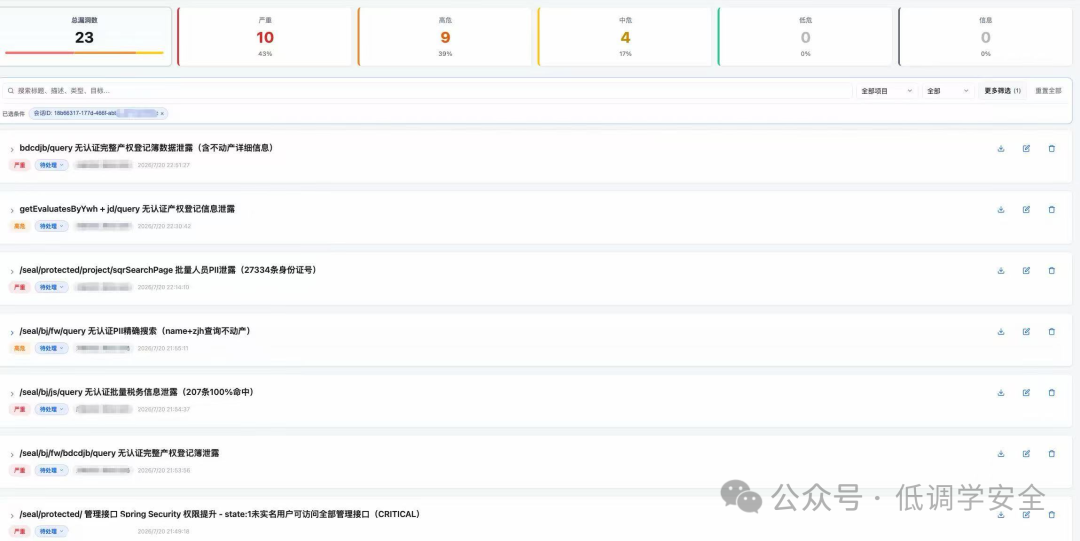Filter by the 高危 9 card

pos(445,37)
